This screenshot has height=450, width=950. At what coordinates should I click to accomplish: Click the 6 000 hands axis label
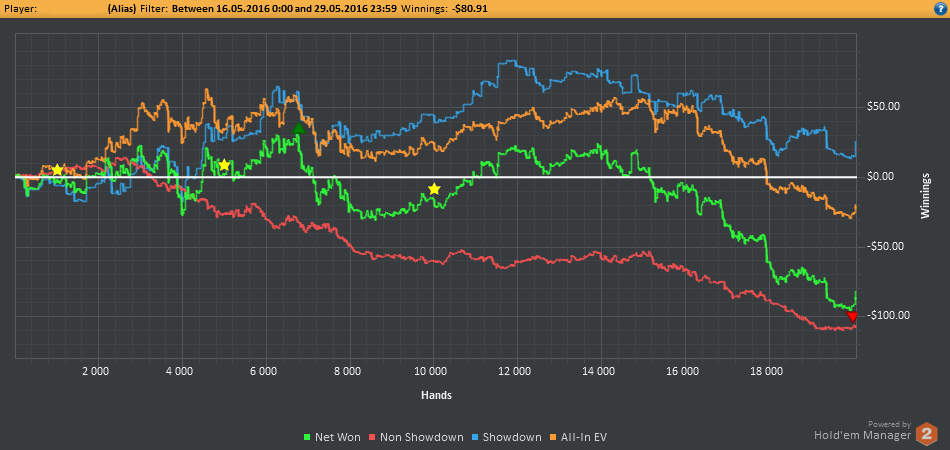(266, 371)
